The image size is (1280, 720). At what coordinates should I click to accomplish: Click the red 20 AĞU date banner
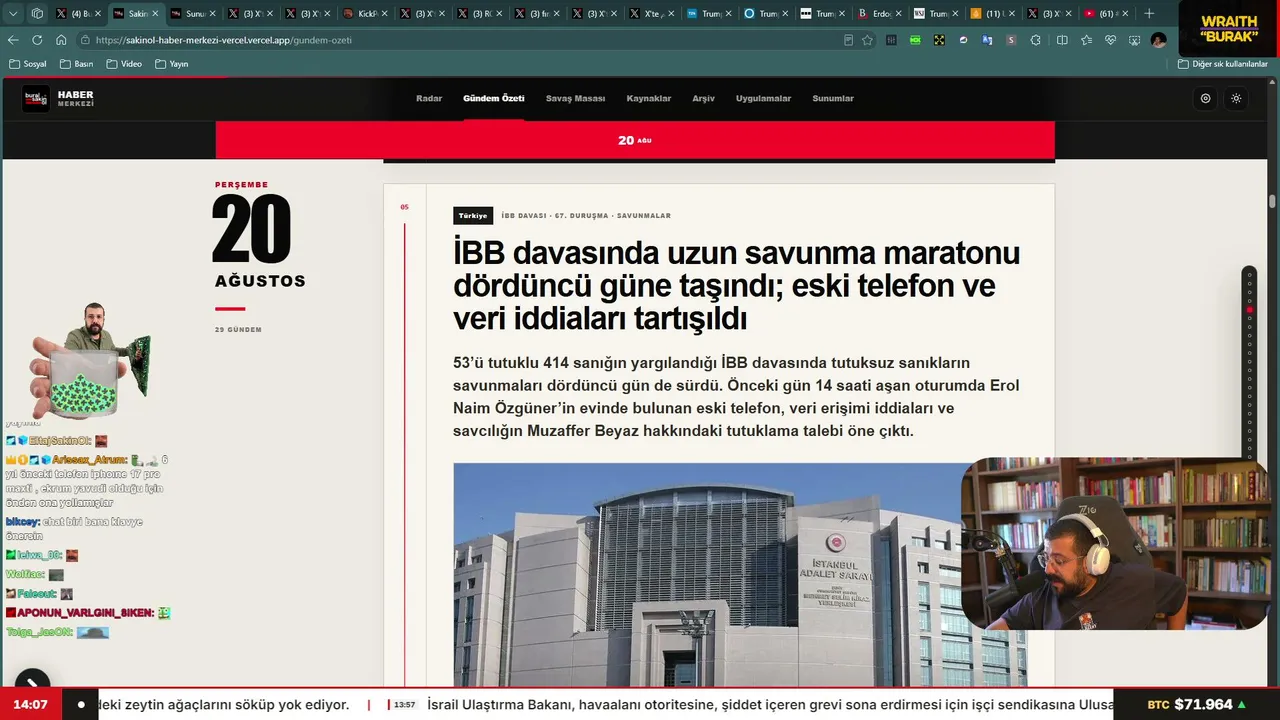(x=635, y=140)
